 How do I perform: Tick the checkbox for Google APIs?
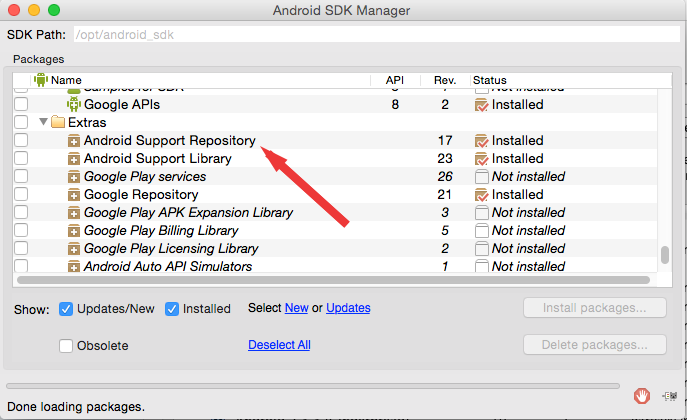[21, 104]
